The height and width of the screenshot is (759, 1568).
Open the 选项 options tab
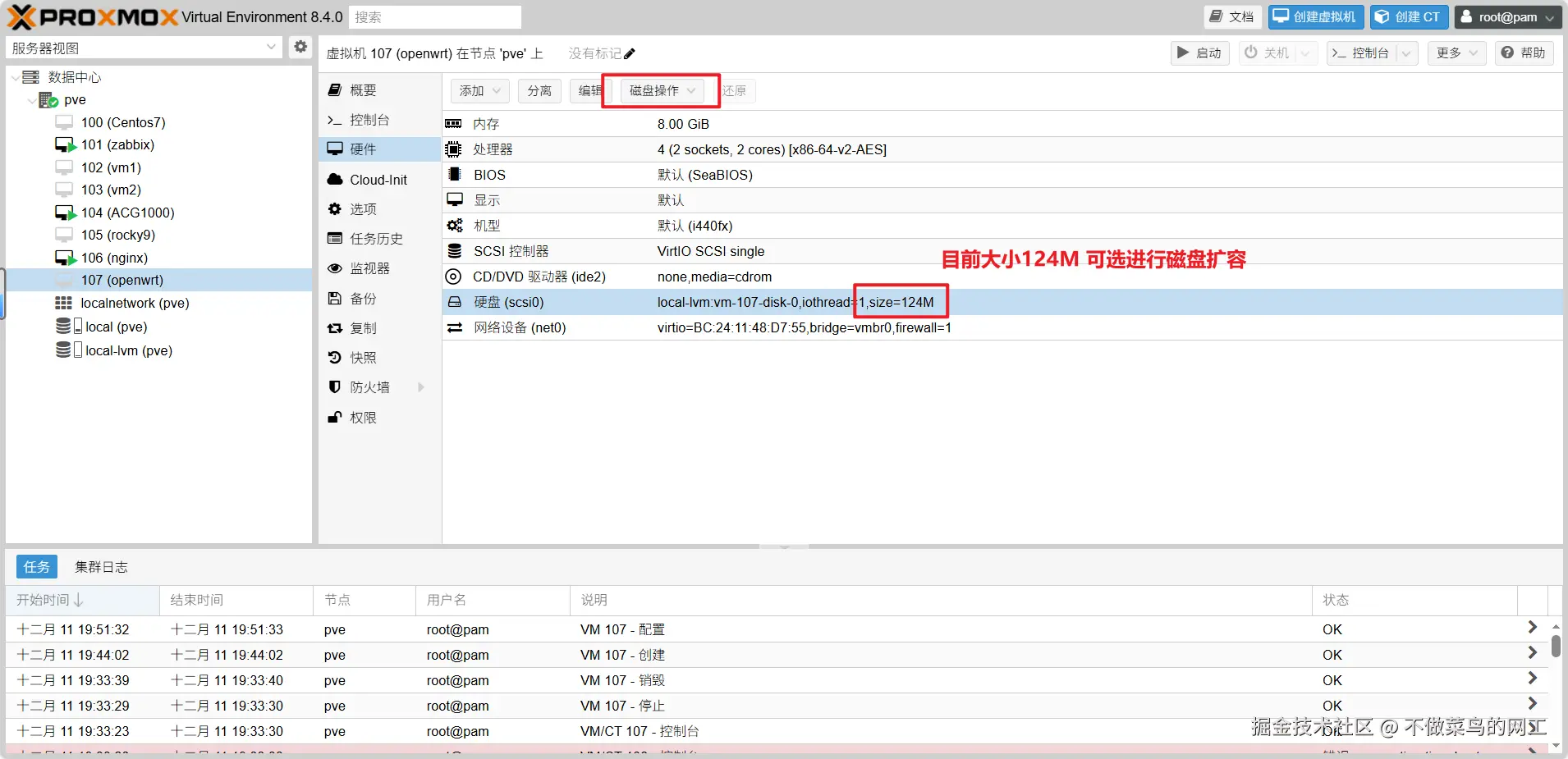point(379,209)
